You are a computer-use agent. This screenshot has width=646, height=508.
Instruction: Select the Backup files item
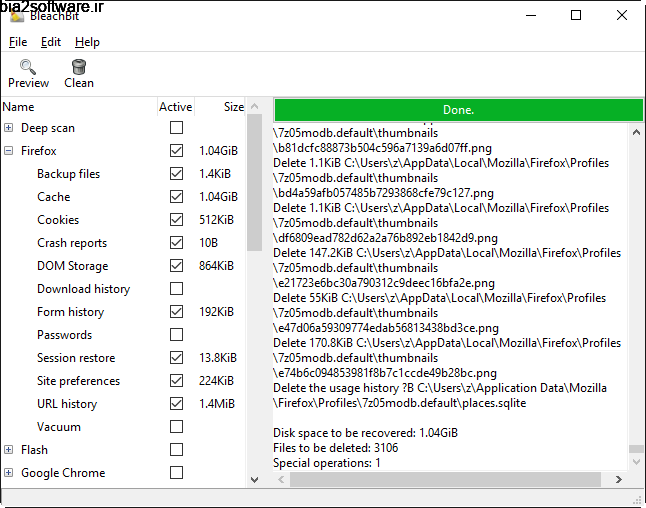point(68,174)
